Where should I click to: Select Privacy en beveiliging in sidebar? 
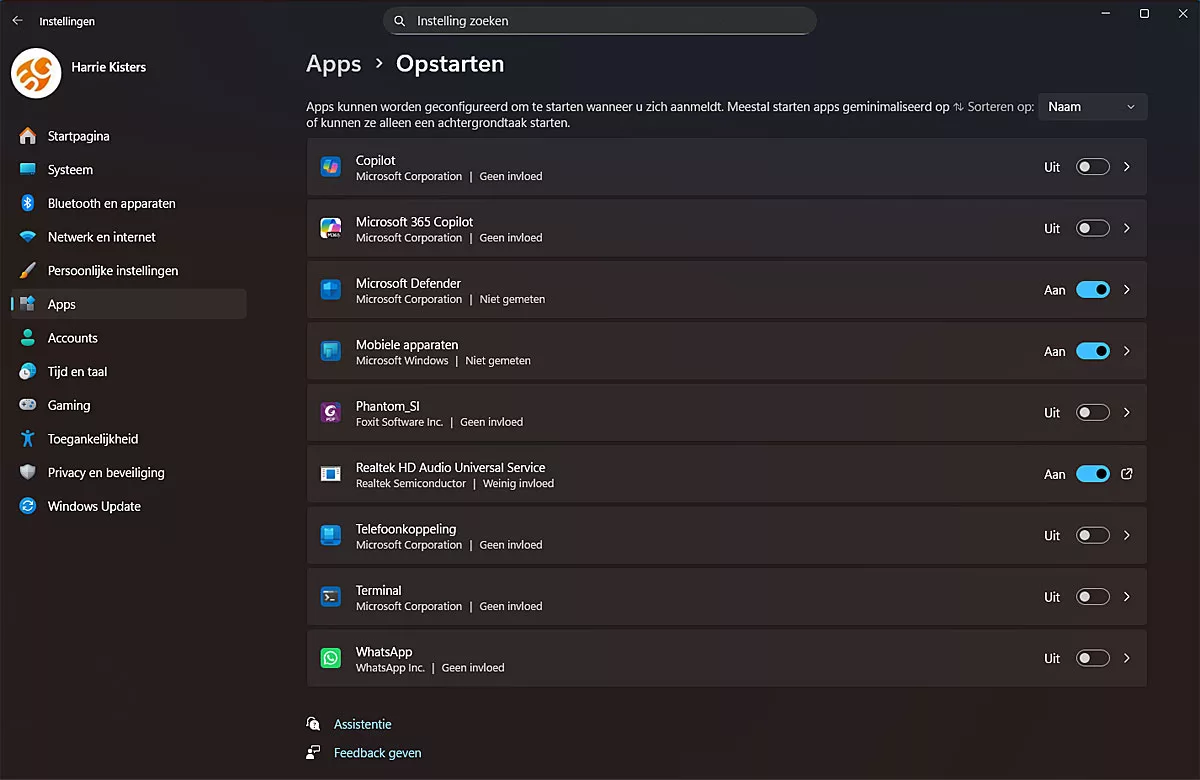104,472
